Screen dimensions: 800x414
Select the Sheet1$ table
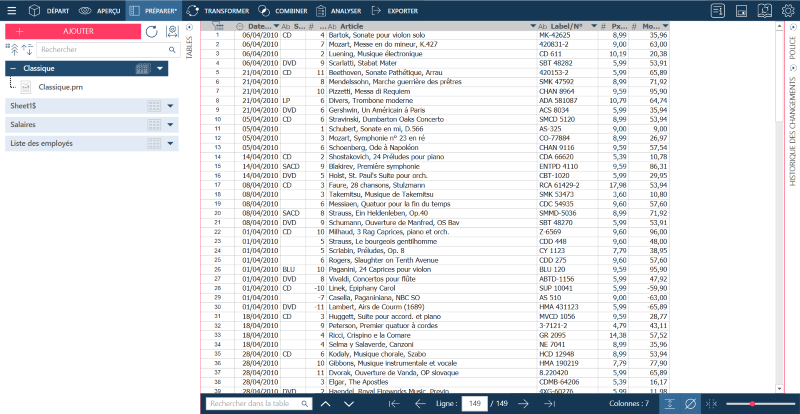[92, 106]
